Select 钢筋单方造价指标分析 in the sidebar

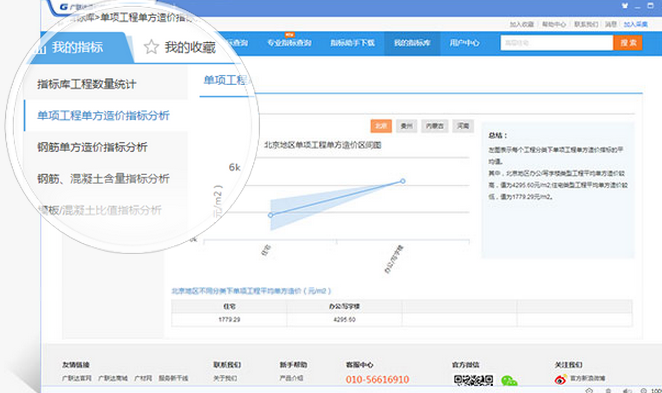coord(92,147)
